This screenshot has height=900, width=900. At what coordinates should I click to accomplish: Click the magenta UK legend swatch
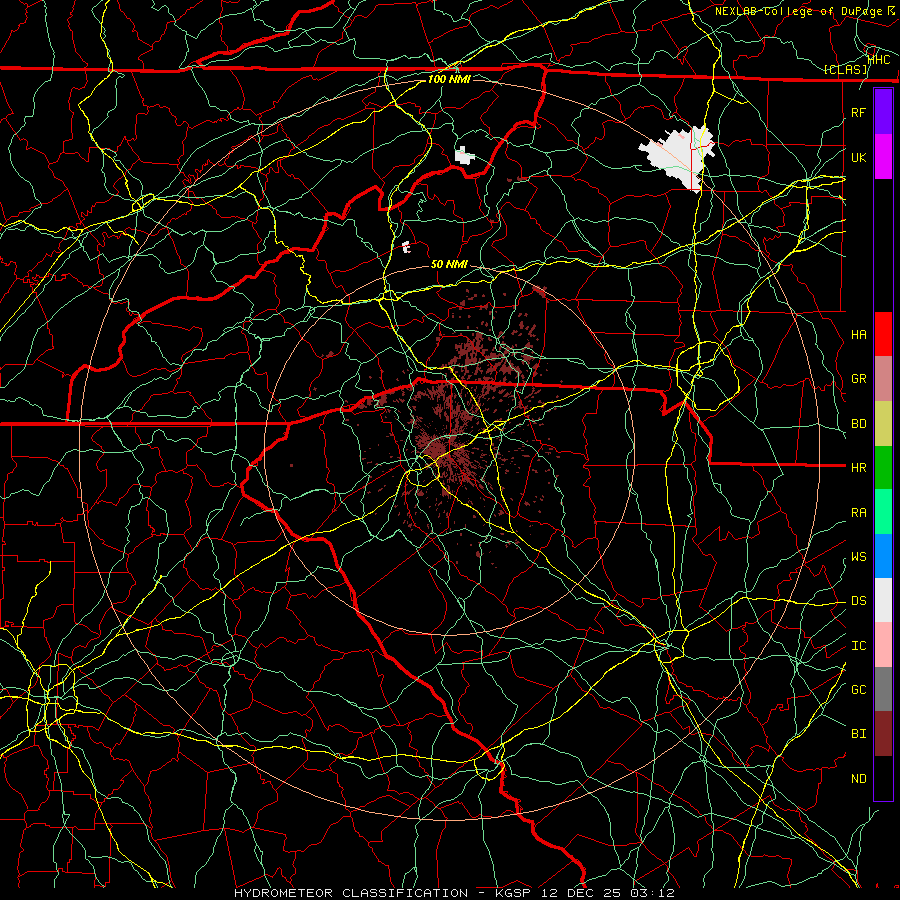click(x=883, y=157)
